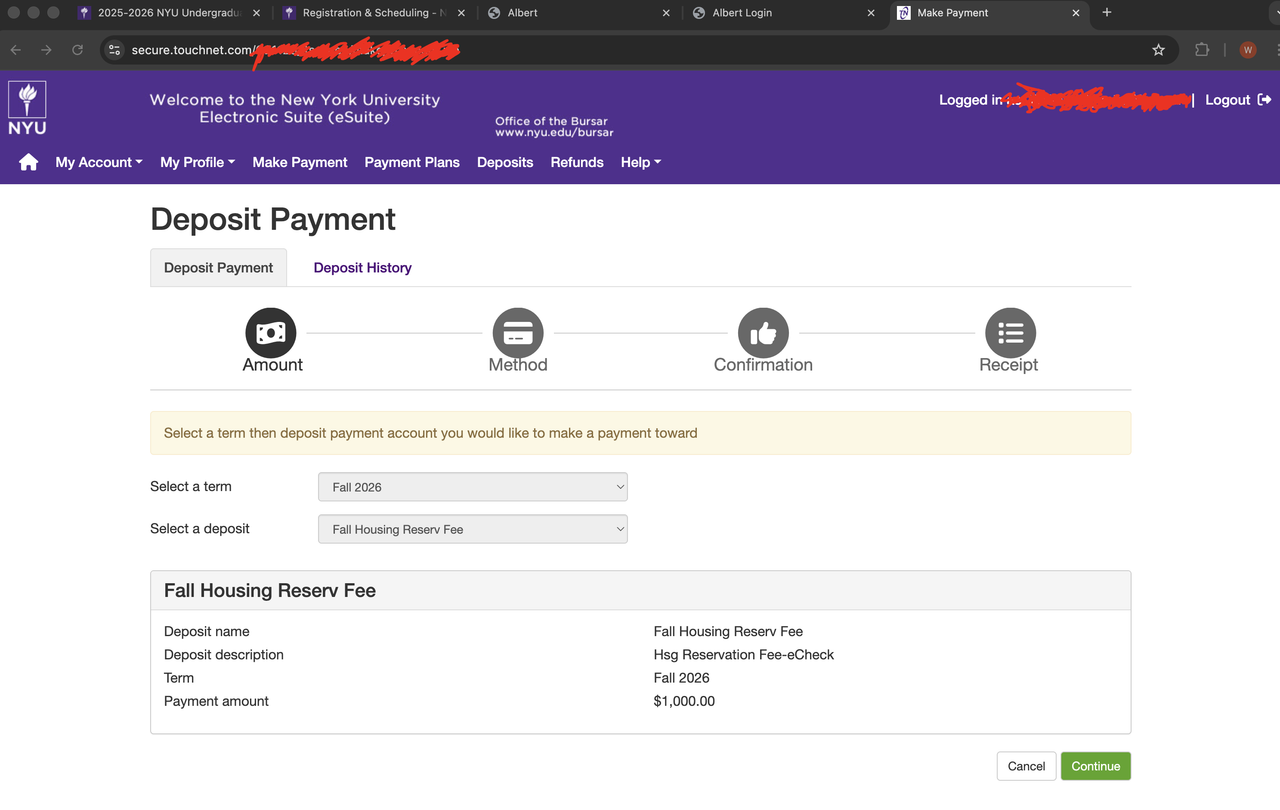Open the Select a term dropdown
1280x810 pixels.
472,487
